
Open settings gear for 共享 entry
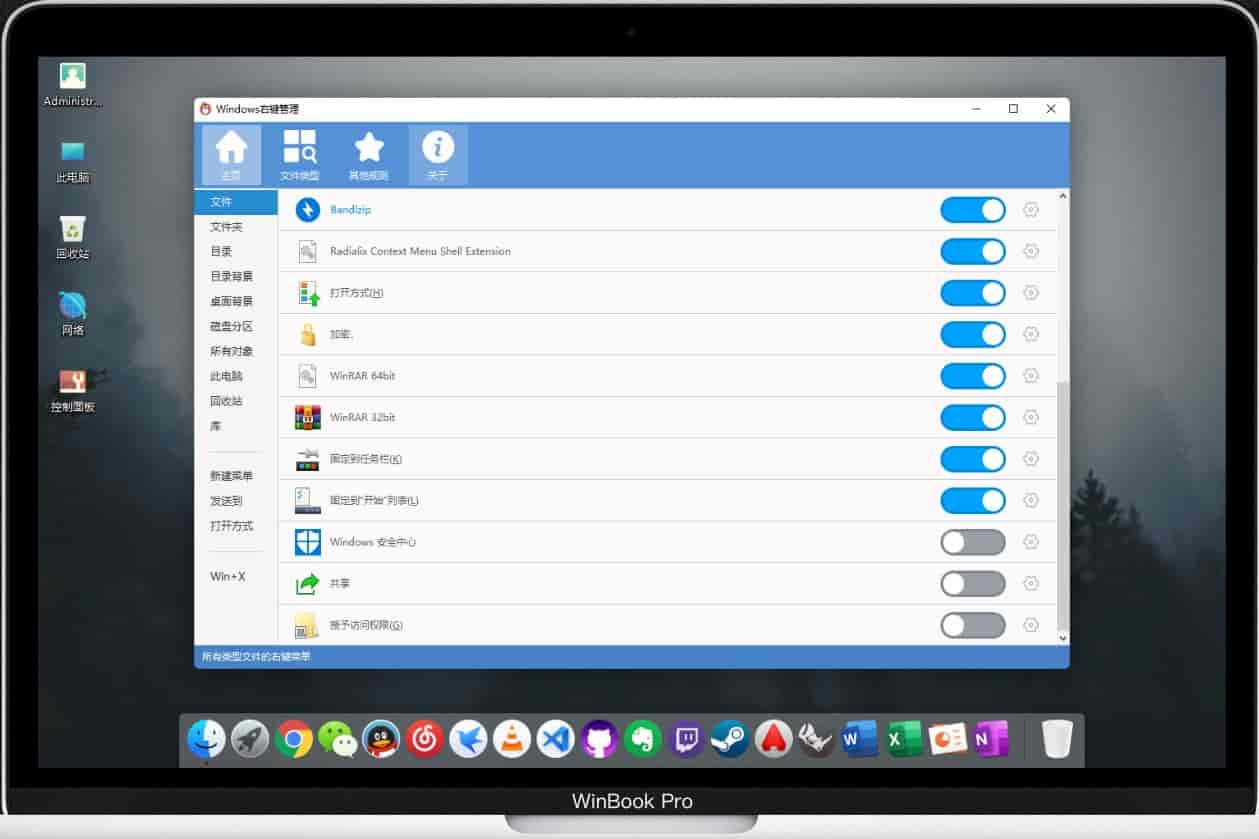(1031, 583)
